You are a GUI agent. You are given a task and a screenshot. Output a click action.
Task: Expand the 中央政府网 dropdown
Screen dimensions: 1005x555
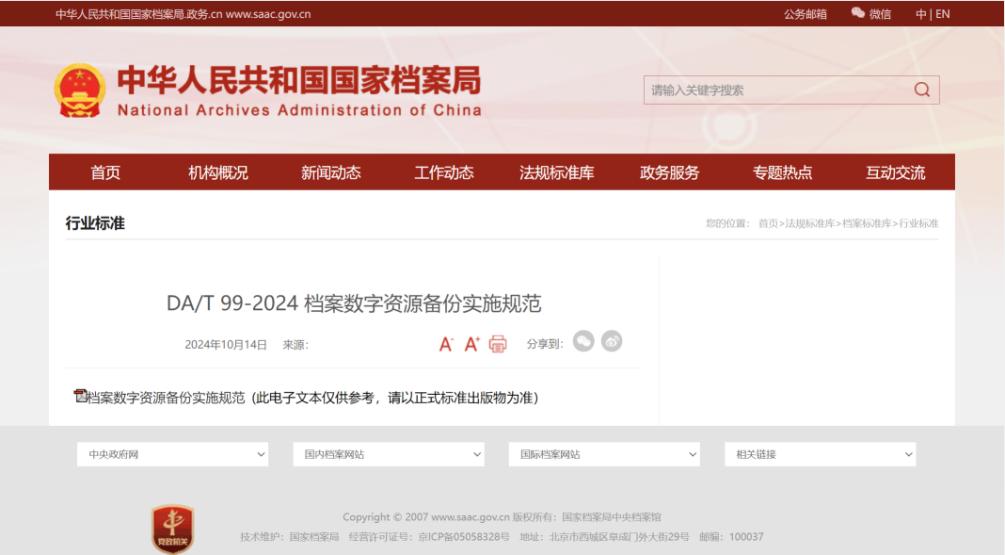click(x=176, y=454)
